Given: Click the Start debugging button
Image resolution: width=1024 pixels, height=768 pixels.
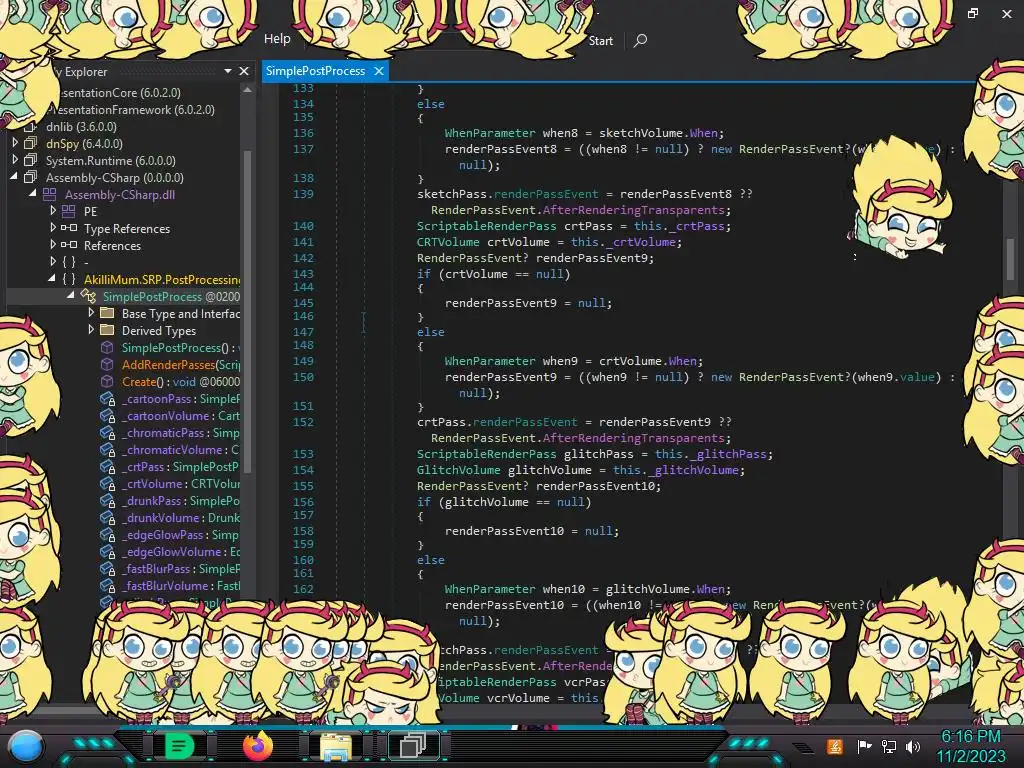Looking at the screenshot, I should click(600, 40).
